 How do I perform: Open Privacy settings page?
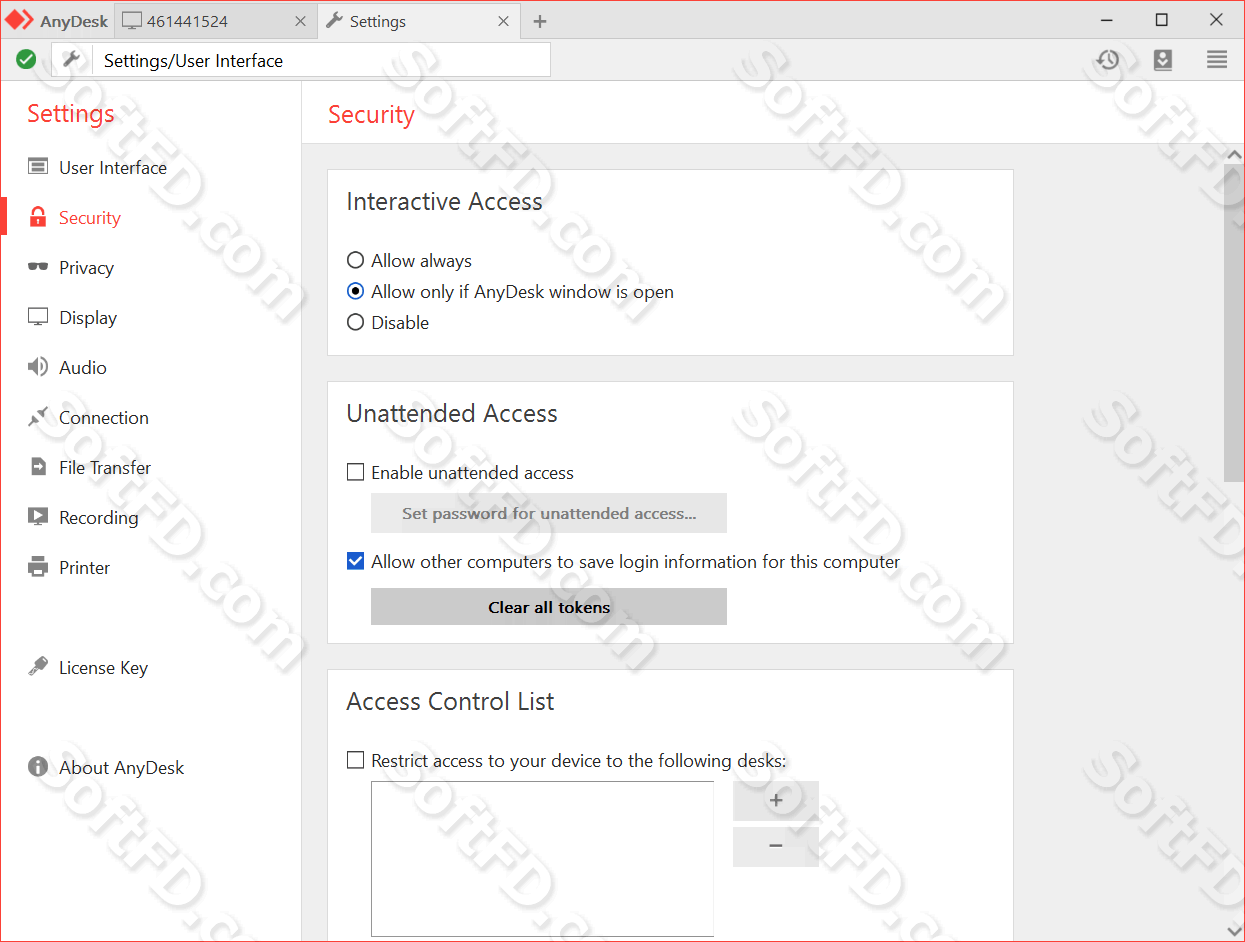[x=86, y=267]
